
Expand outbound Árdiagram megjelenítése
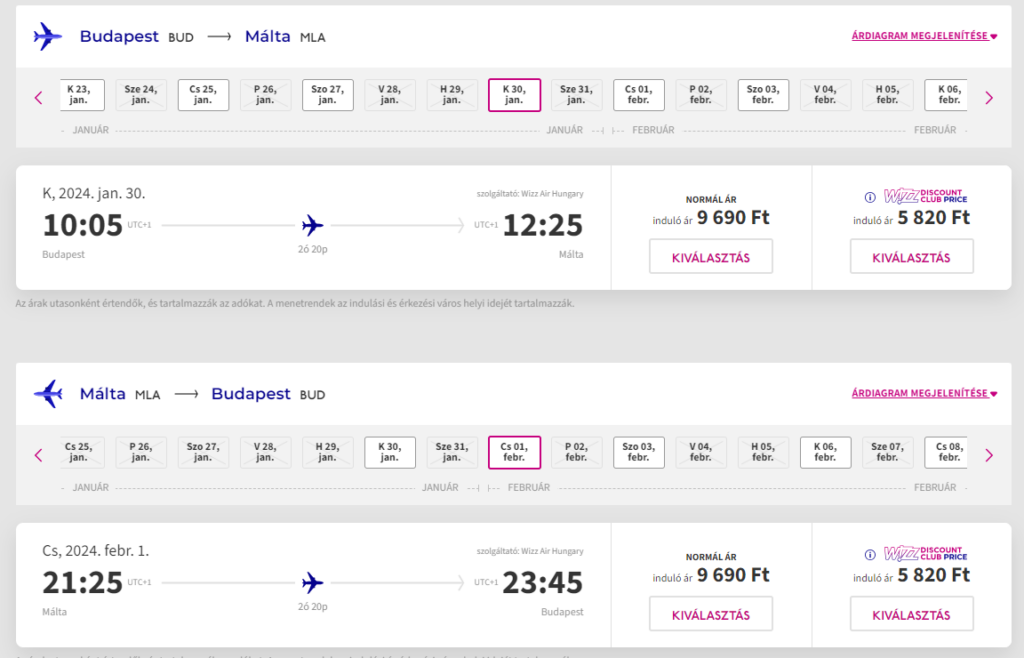(924, 36)
